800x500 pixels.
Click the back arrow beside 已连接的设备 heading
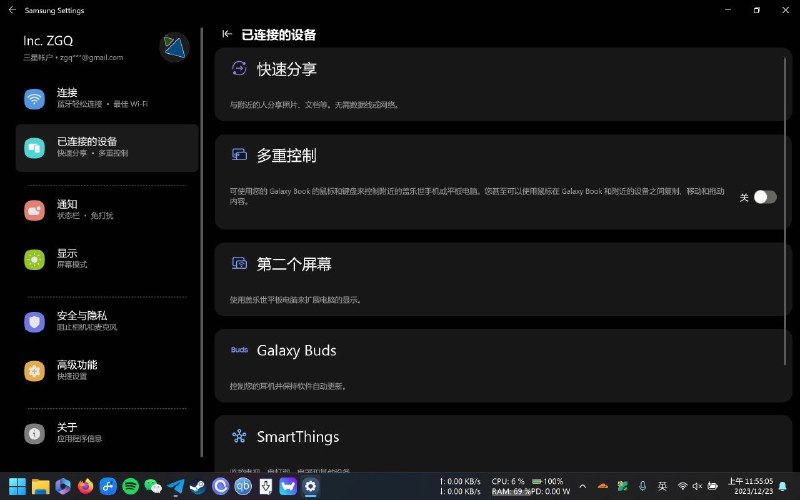coord(227,34)
